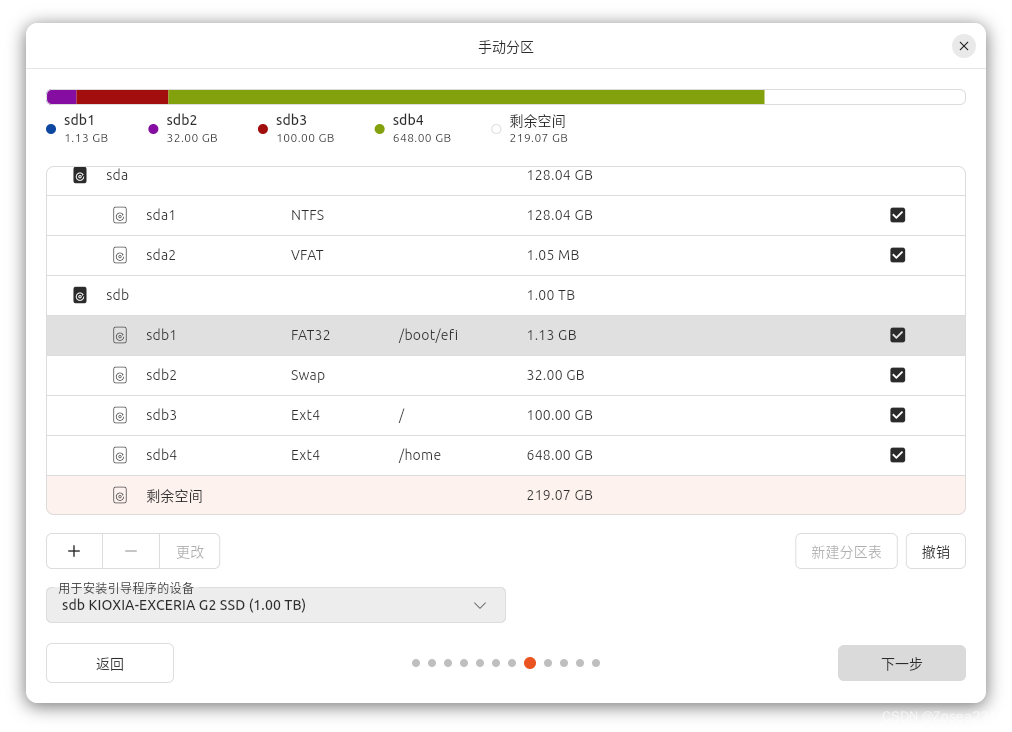This screenshot has height=732, width=1012.
Task: Select the sdb2 row name
Action: [x=161, y=375]
